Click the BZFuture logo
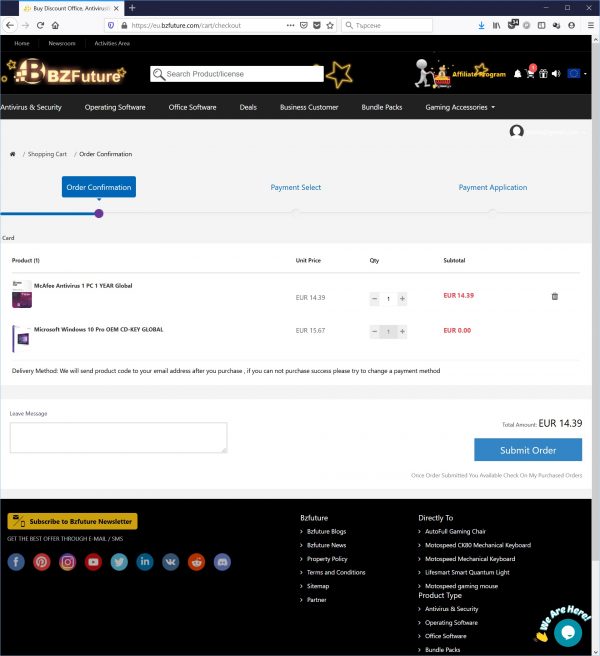Viewport: 600px width, 656px height. pyautogui.click(x=66, y=72)
